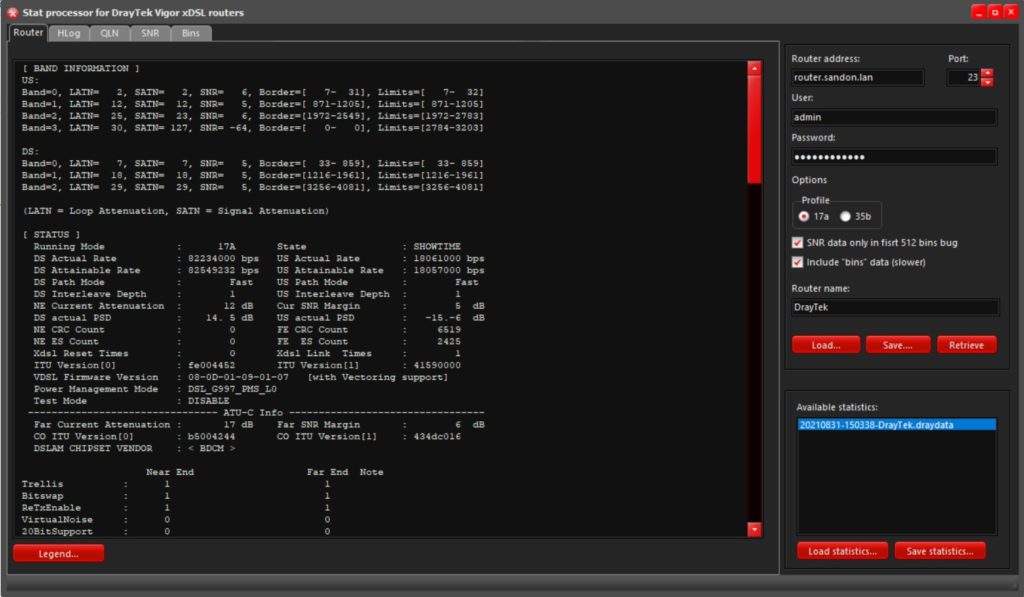Click the ATU-C Info separator heading
The height and width of the screenshot is (597, 1024).
click(255, 413)
